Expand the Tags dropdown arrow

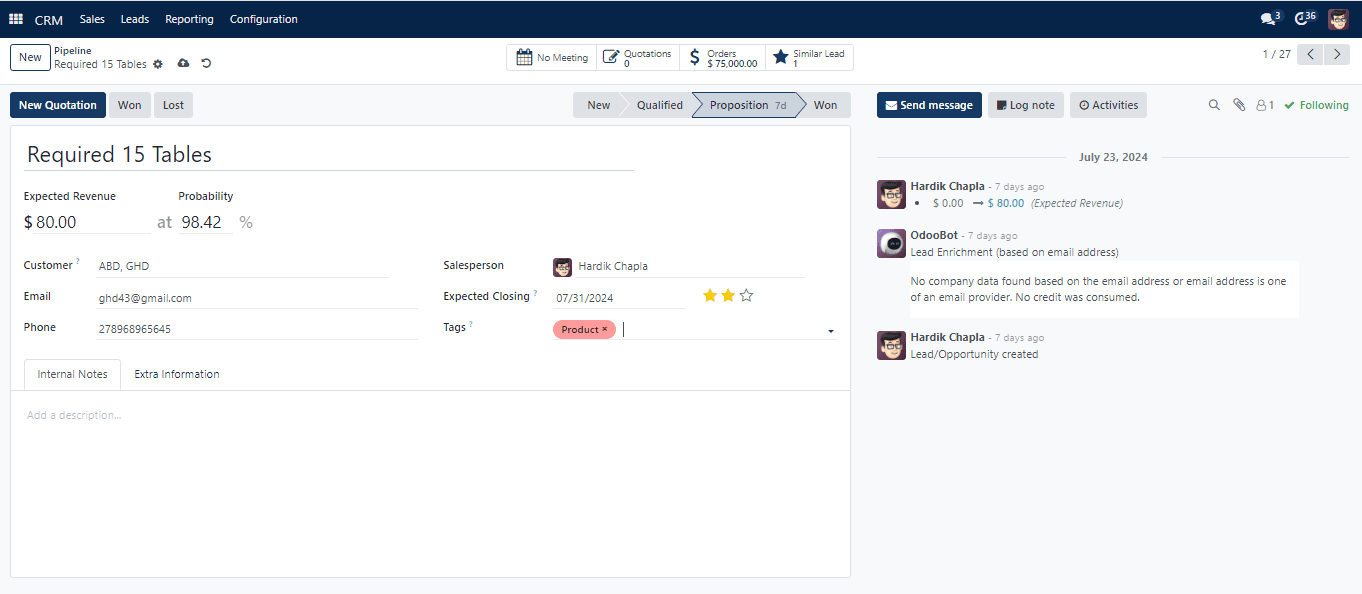pos(831,331)
